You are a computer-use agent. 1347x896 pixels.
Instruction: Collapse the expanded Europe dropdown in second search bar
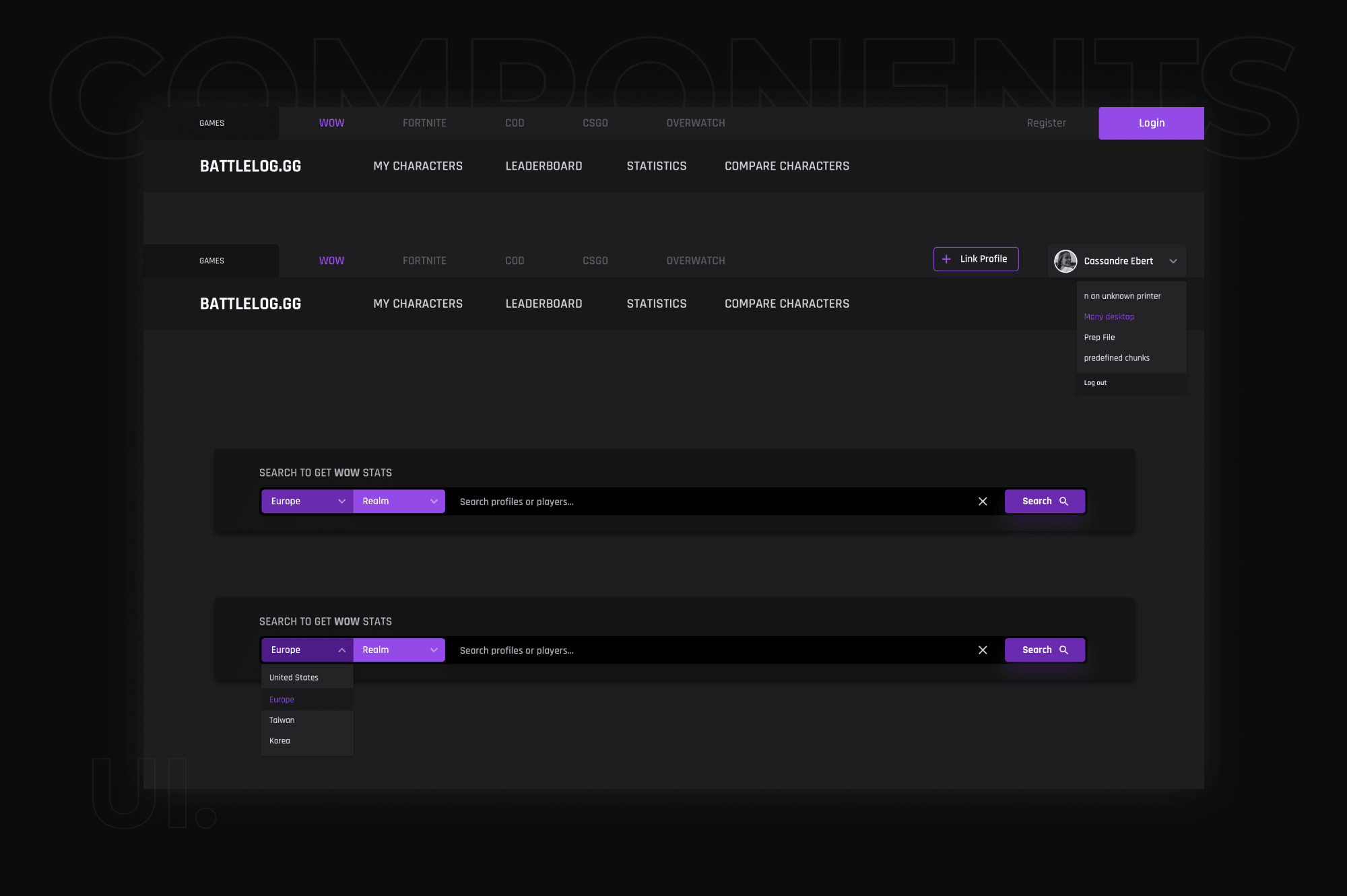(x=307, y=650)
